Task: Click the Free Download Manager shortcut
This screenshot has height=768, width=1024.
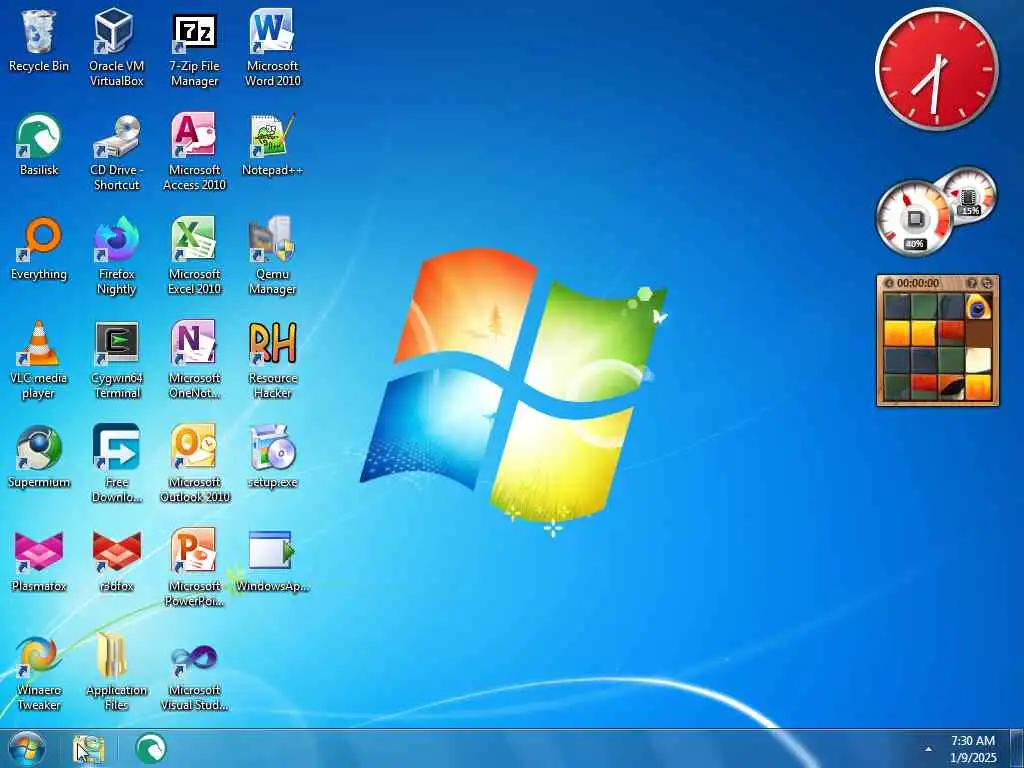Action: (116, 464)
